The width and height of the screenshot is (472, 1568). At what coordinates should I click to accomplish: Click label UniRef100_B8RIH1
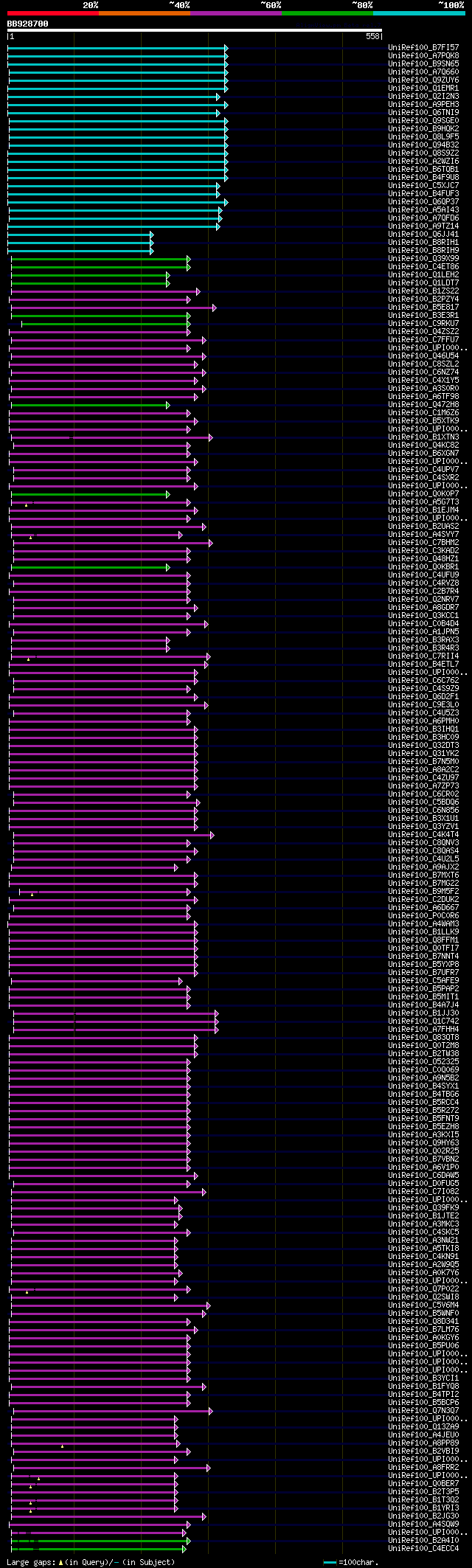[423, 242]
